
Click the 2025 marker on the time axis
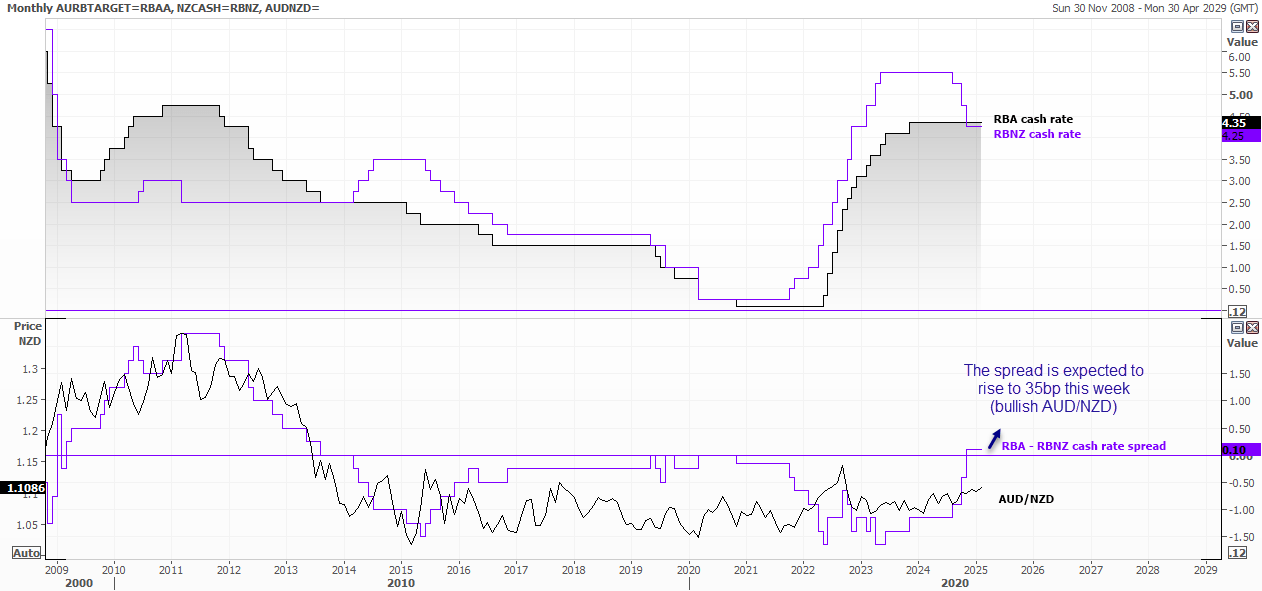(x=975, y=569)
